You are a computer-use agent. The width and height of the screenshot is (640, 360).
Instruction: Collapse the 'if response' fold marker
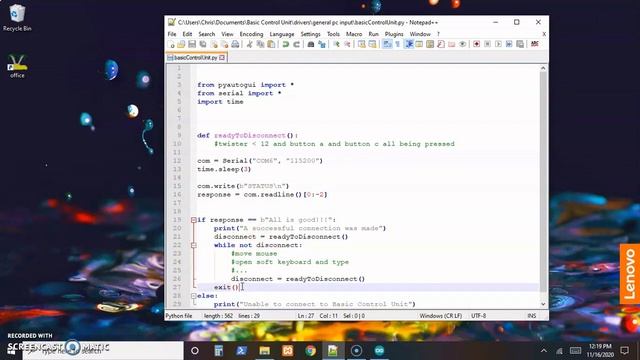click(x=193, y=220)
